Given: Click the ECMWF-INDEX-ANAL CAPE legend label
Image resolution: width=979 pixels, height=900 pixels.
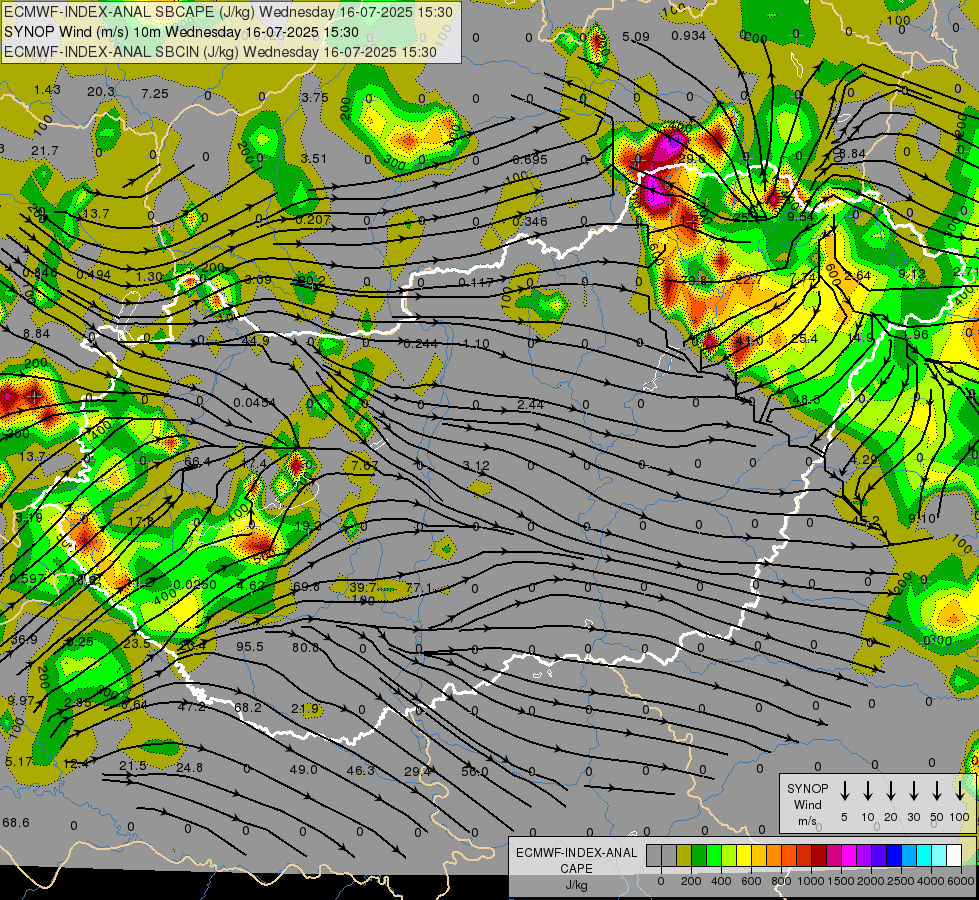Looking at the screenshot, I should pos(576,860).
